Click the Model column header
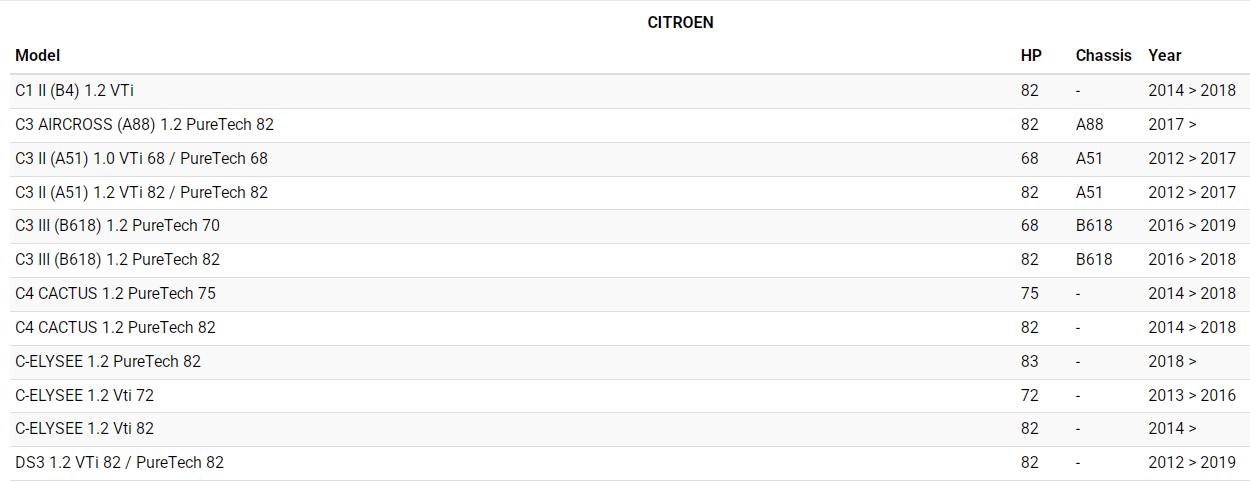Image resolution: width=1250 pixels, height=481 pixels. 38,56
